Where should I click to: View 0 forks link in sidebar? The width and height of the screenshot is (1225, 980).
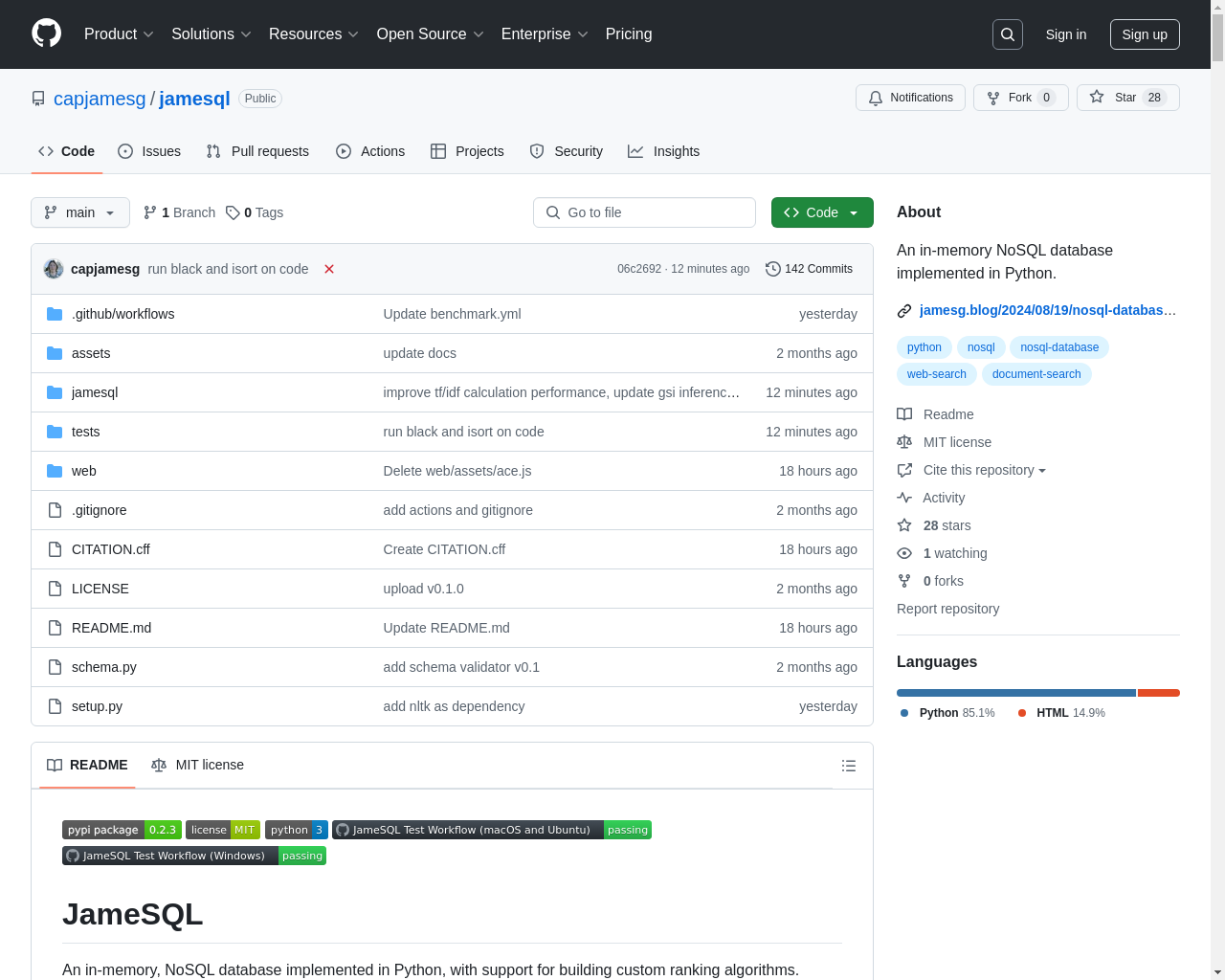[930, 581]
